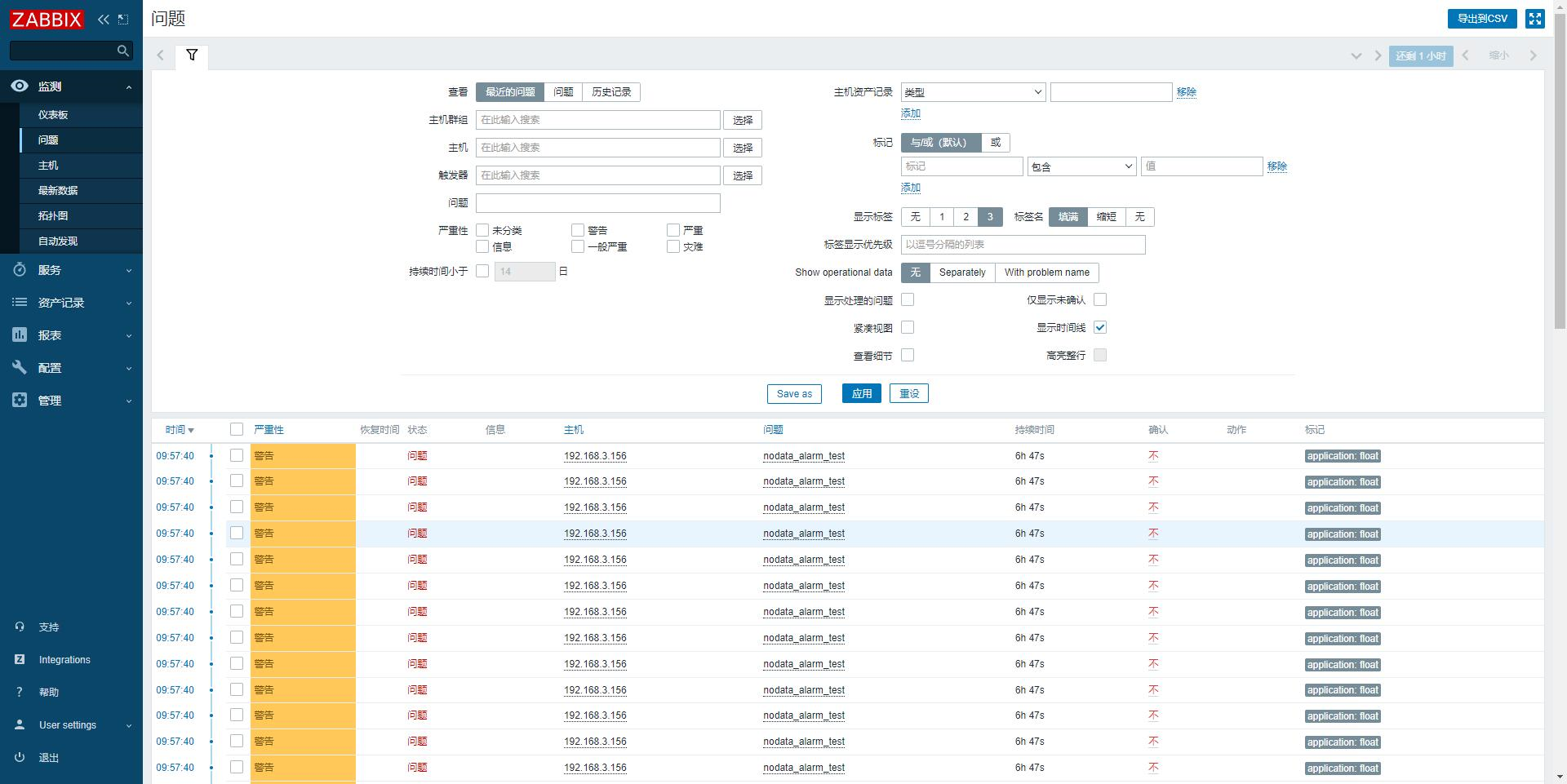Click the Configuration wrench icon
1567x784 pixels.
pyautogui.click(x=20, y=367)
